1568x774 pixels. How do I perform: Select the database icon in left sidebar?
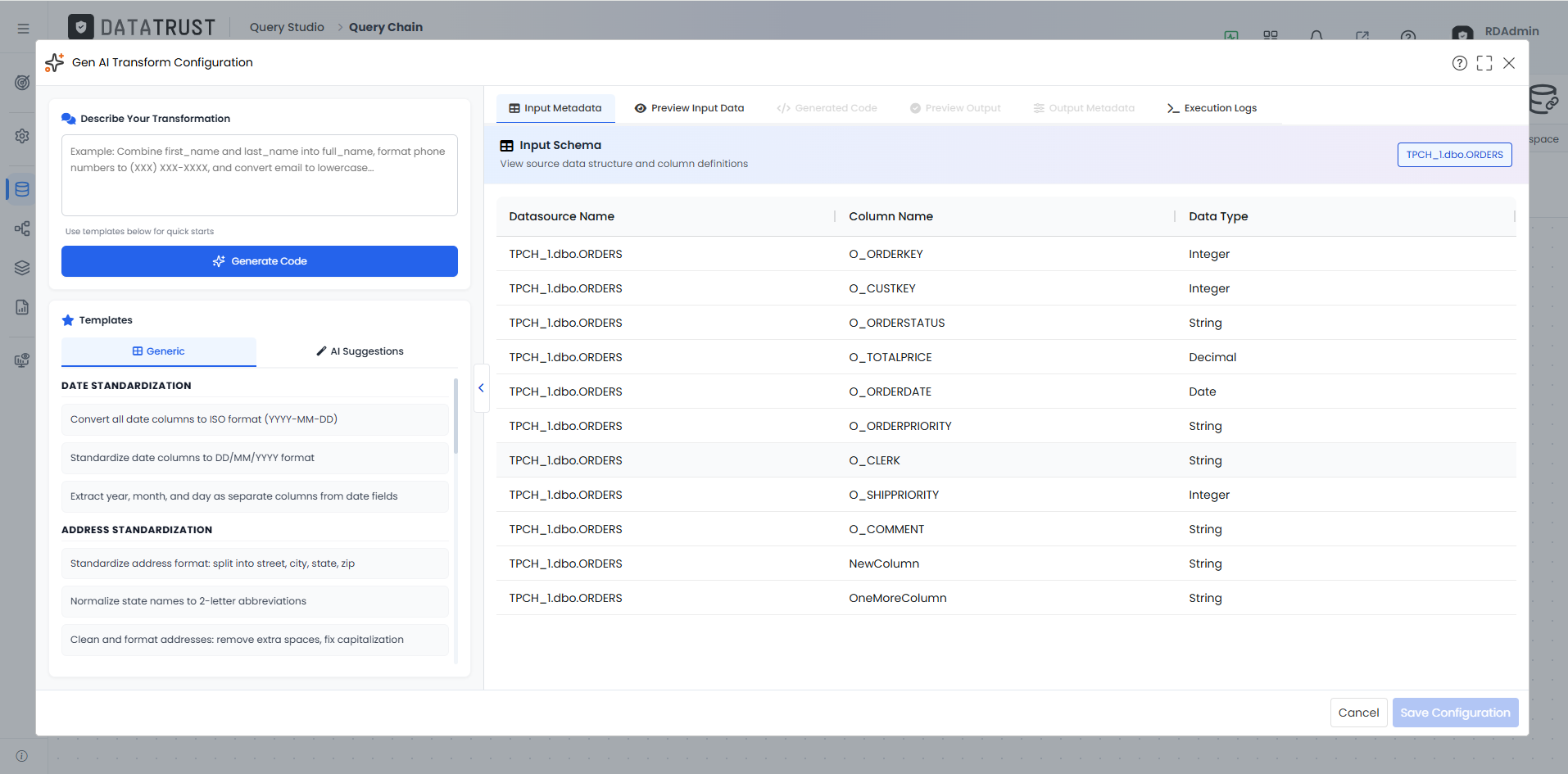(22, 189)
